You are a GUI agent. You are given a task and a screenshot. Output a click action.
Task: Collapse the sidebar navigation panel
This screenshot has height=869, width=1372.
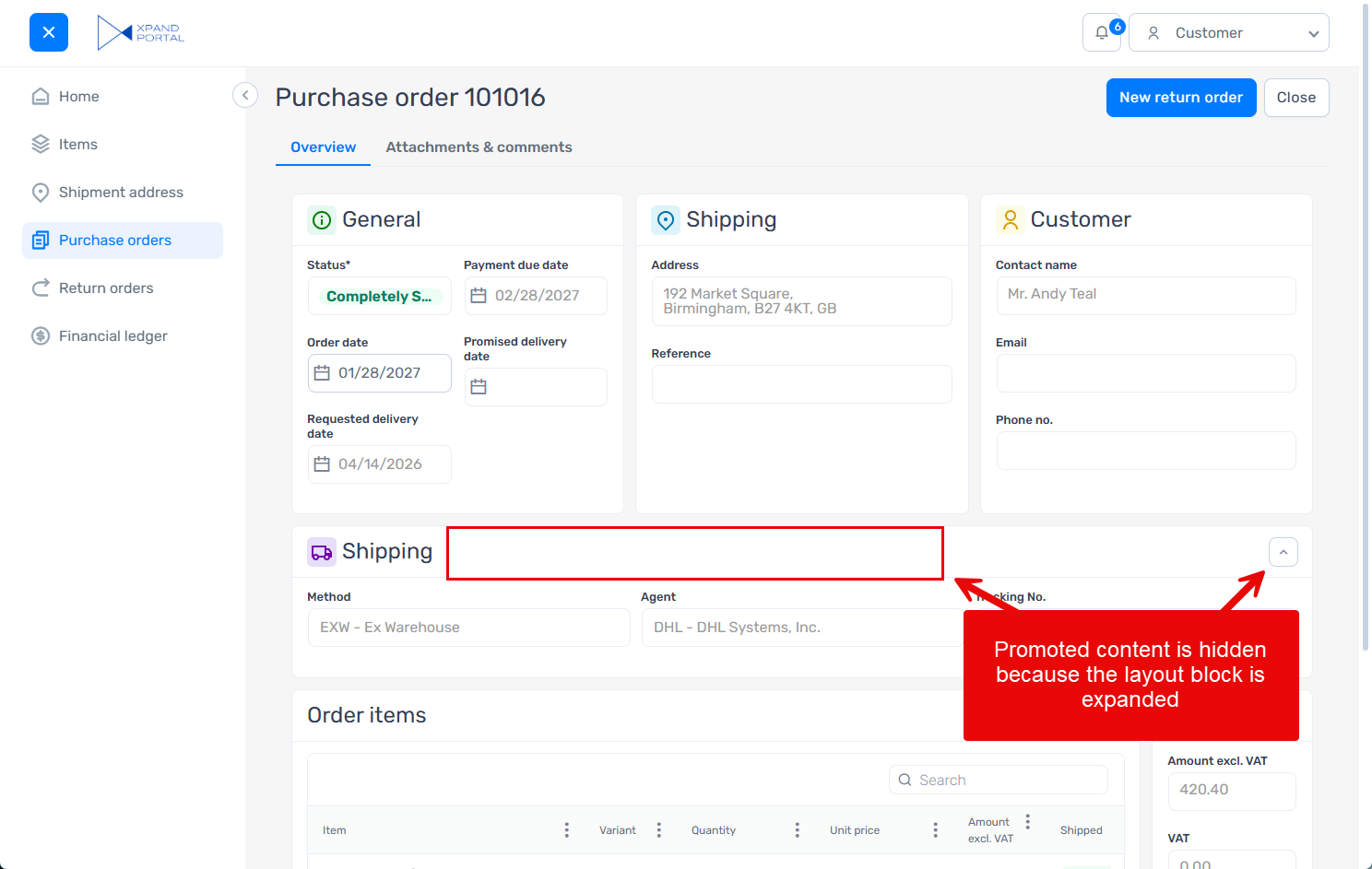click(245, 96)
